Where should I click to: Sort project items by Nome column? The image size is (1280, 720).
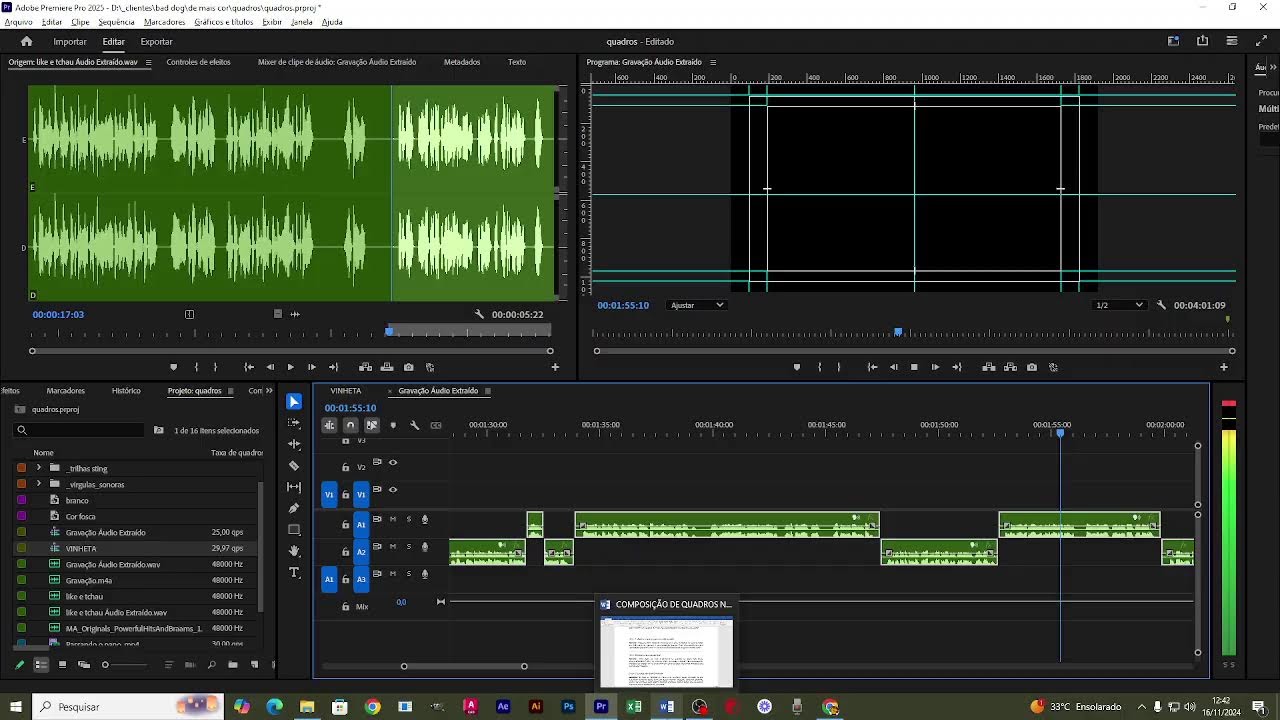[43, 452]
